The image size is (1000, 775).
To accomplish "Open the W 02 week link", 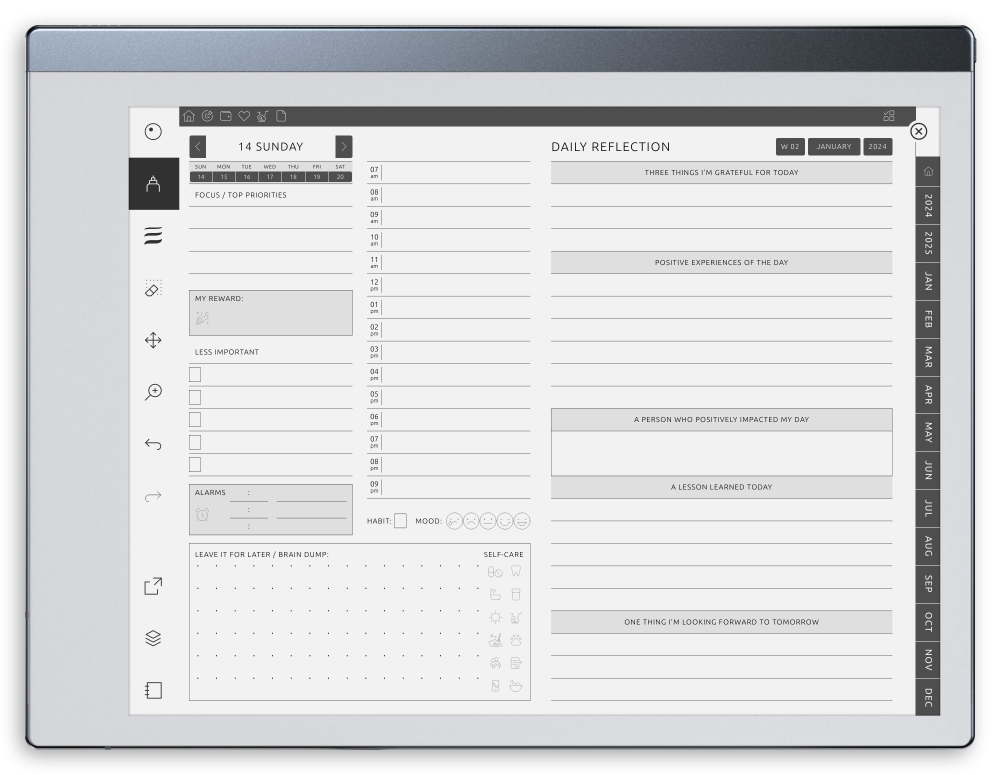I will (x=790, y=147).
